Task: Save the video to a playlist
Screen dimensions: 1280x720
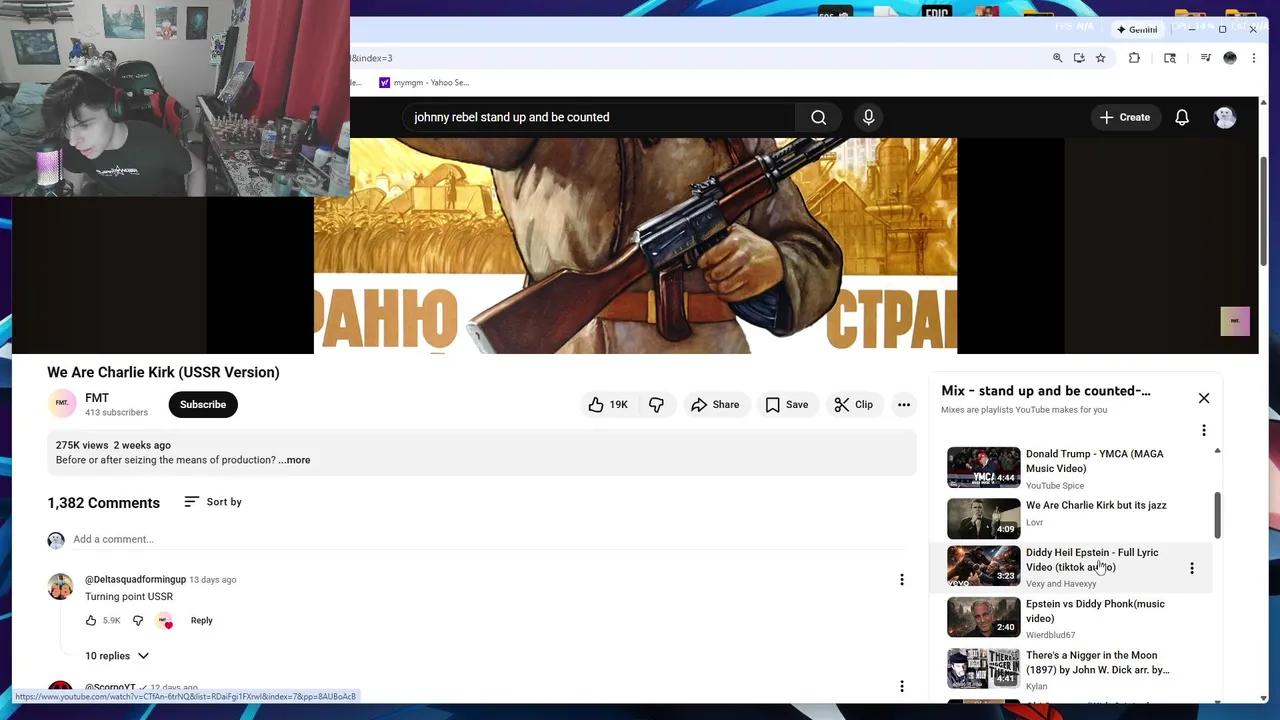Action: pos(788,404)
